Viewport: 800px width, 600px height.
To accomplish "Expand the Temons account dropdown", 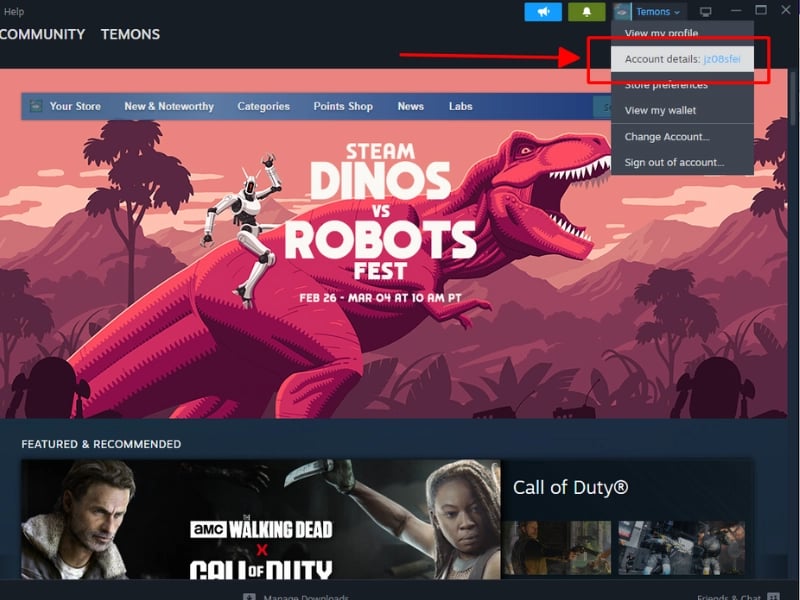I will point(658,12).
